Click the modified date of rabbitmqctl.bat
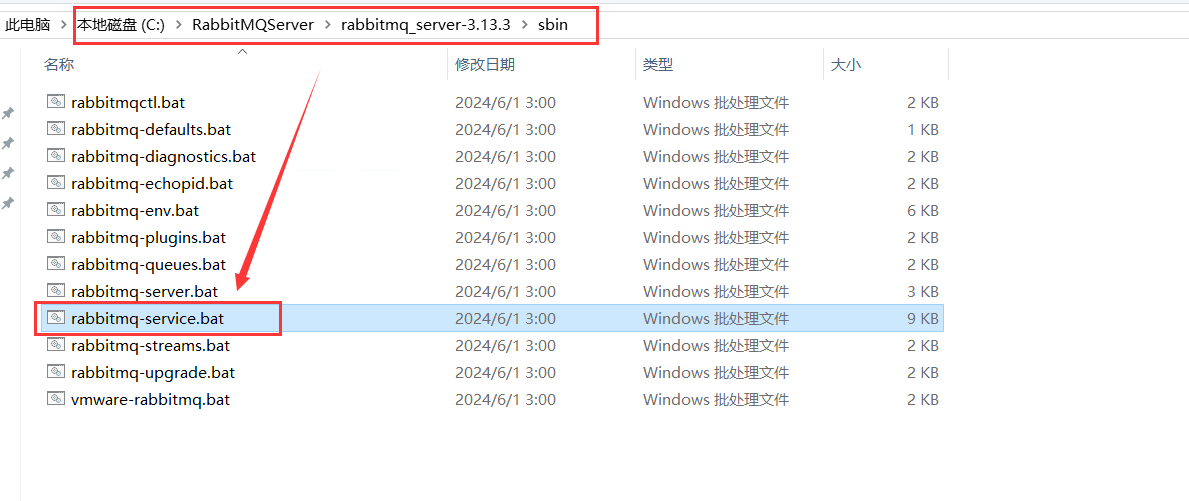The image size is (1189, 501). (505, 102)
